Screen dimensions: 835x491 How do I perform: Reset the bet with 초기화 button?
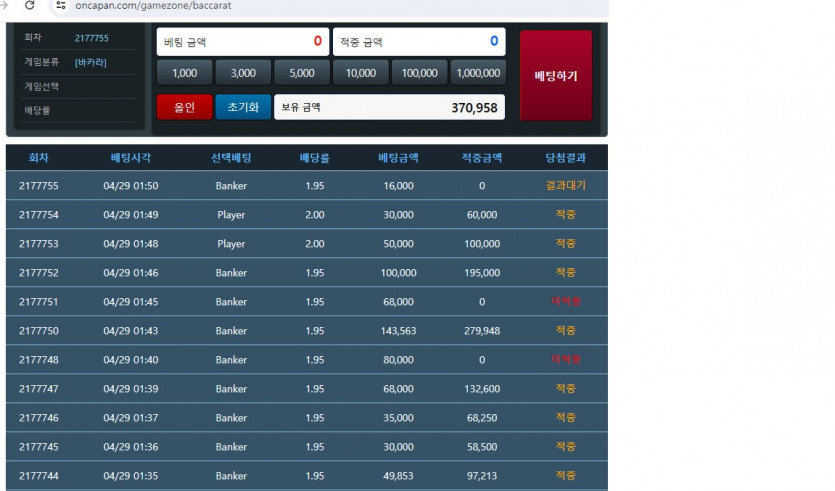point(243,107)
